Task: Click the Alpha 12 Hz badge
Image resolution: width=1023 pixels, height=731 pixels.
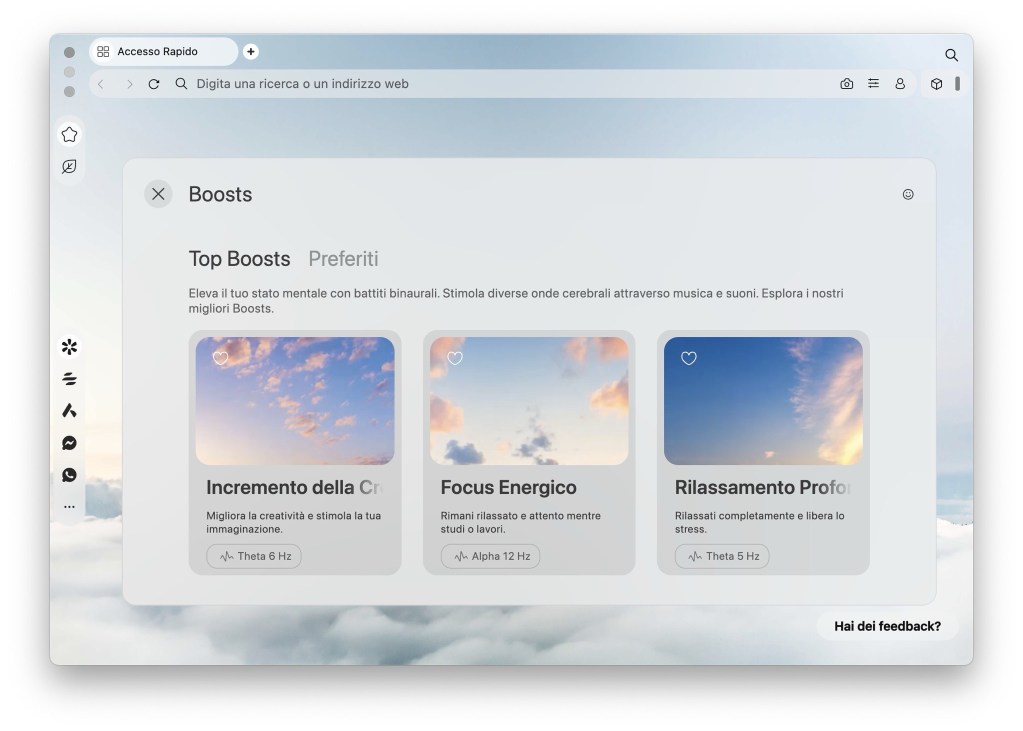Action: [x=491, y=556]
